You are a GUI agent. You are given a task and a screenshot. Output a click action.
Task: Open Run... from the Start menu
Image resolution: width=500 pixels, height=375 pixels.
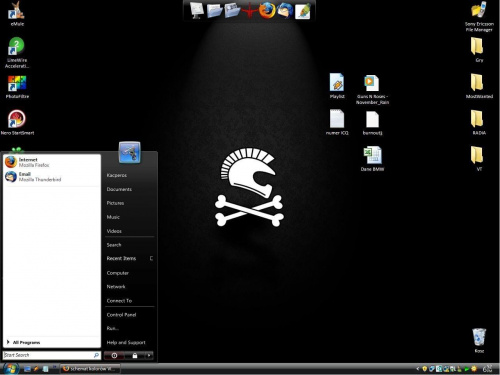coord(113,328)
